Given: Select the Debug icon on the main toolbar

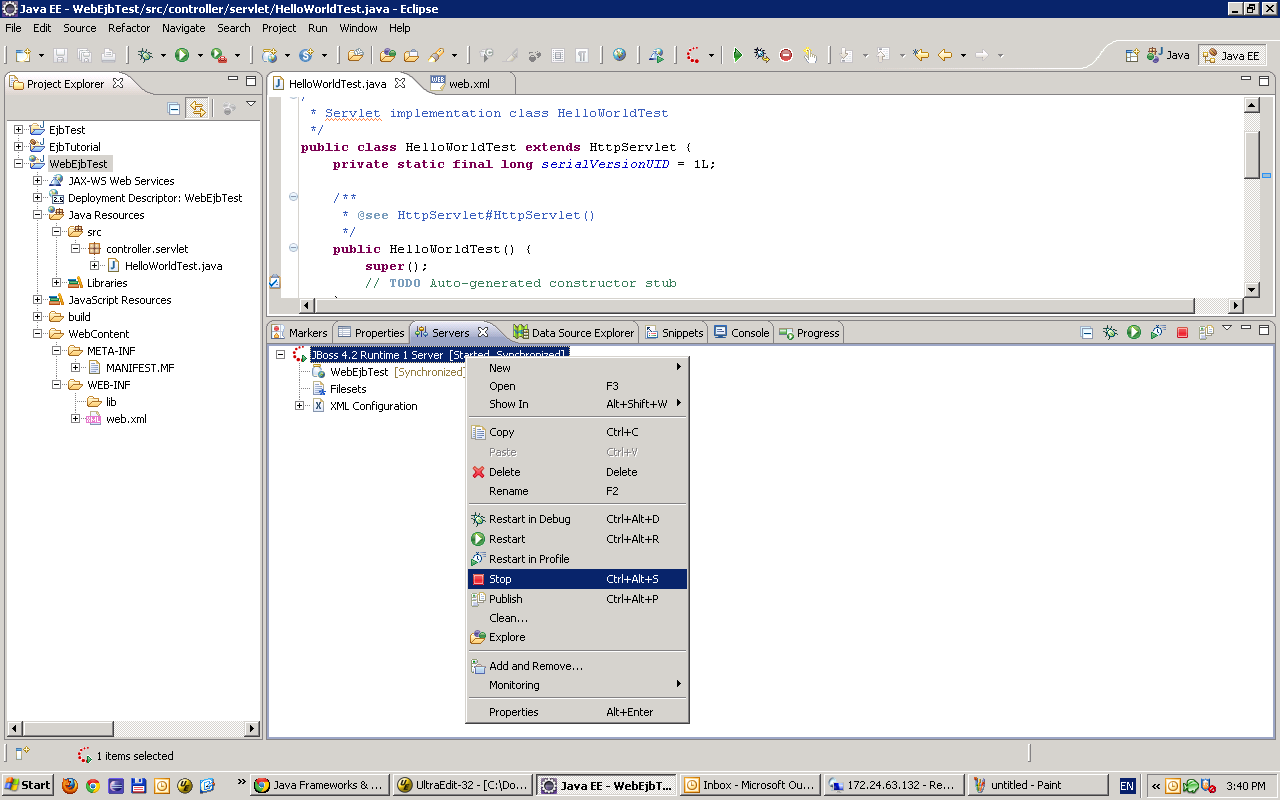Looking at the screenshot, I should point(145,55).
